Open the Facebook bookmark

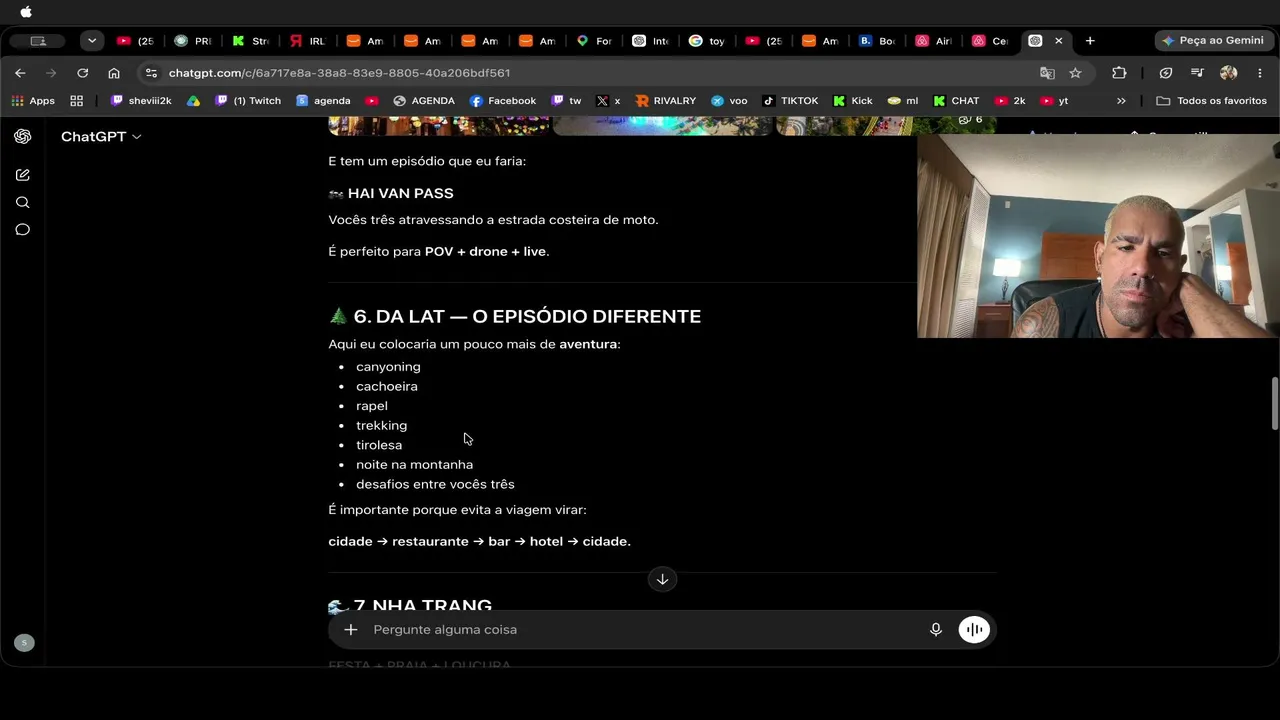pyautogui.click(x=503, y=101)
